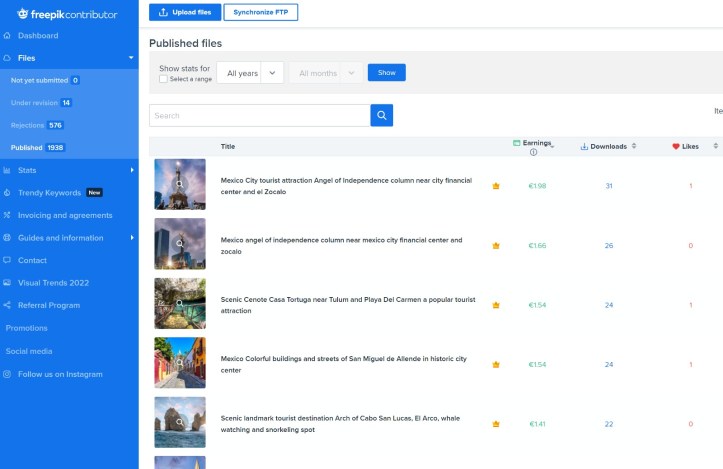
Task: Open the All months dropdown
Action: (x=325, y=73)
